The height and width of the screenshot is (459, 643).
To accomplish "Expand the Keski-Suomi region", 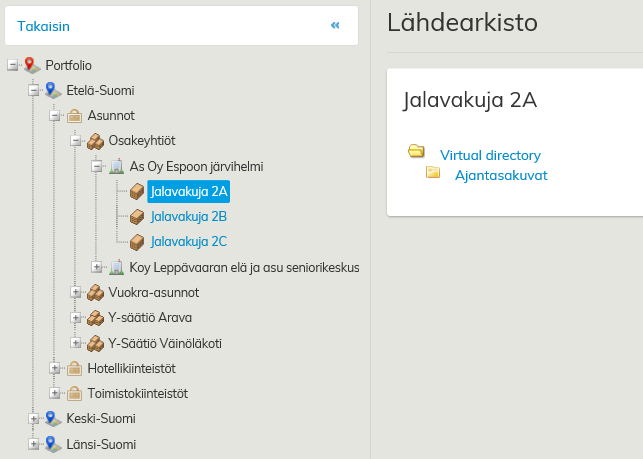I will click(33, 418).
